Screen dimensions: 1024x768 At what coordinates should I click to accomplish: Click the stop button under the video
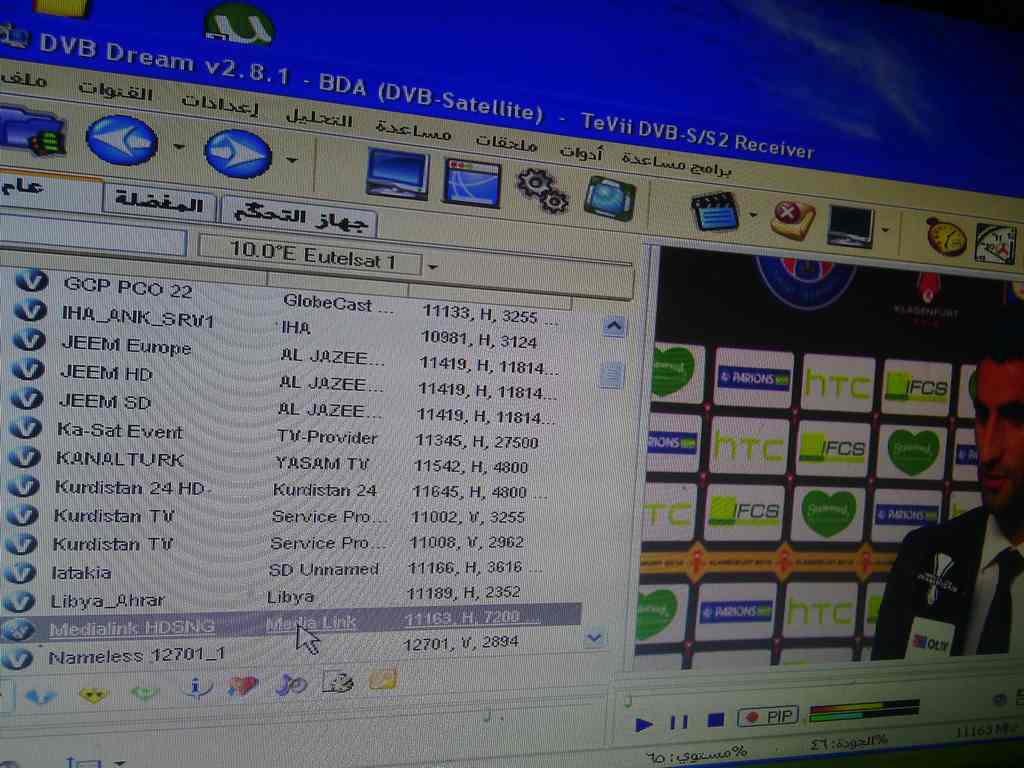(716, 720)
